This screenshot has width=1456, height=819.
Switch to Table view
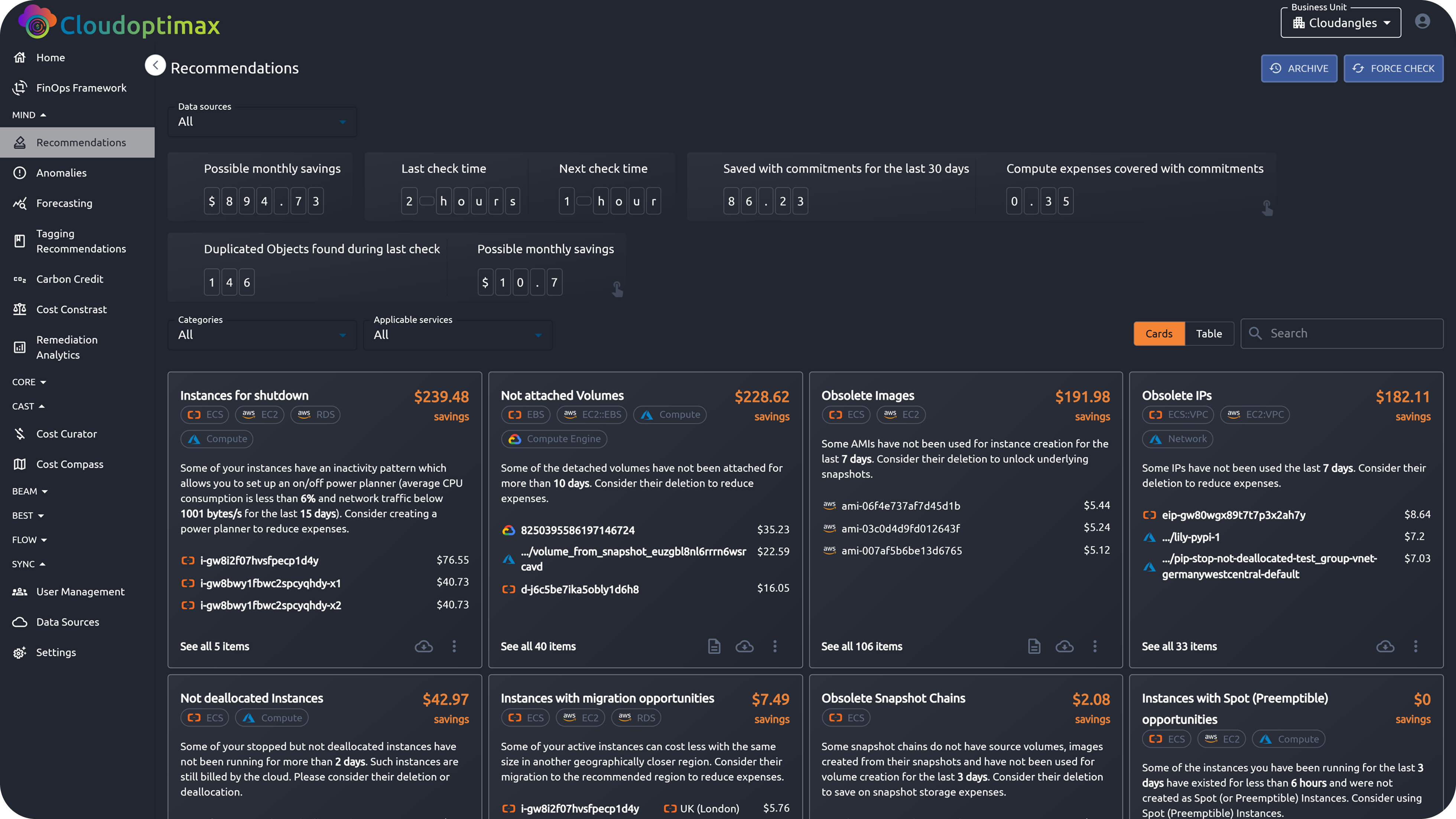point(1208,334)
